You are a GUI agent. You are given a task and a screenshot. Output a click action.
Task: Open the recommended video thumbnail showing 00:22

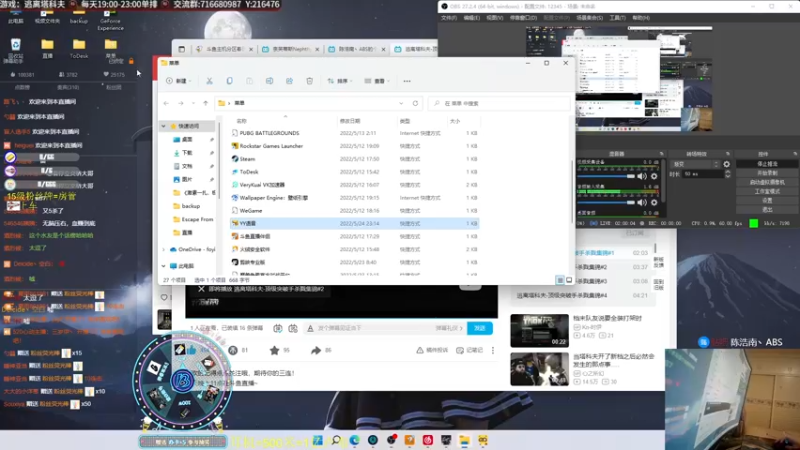(539, 331)
